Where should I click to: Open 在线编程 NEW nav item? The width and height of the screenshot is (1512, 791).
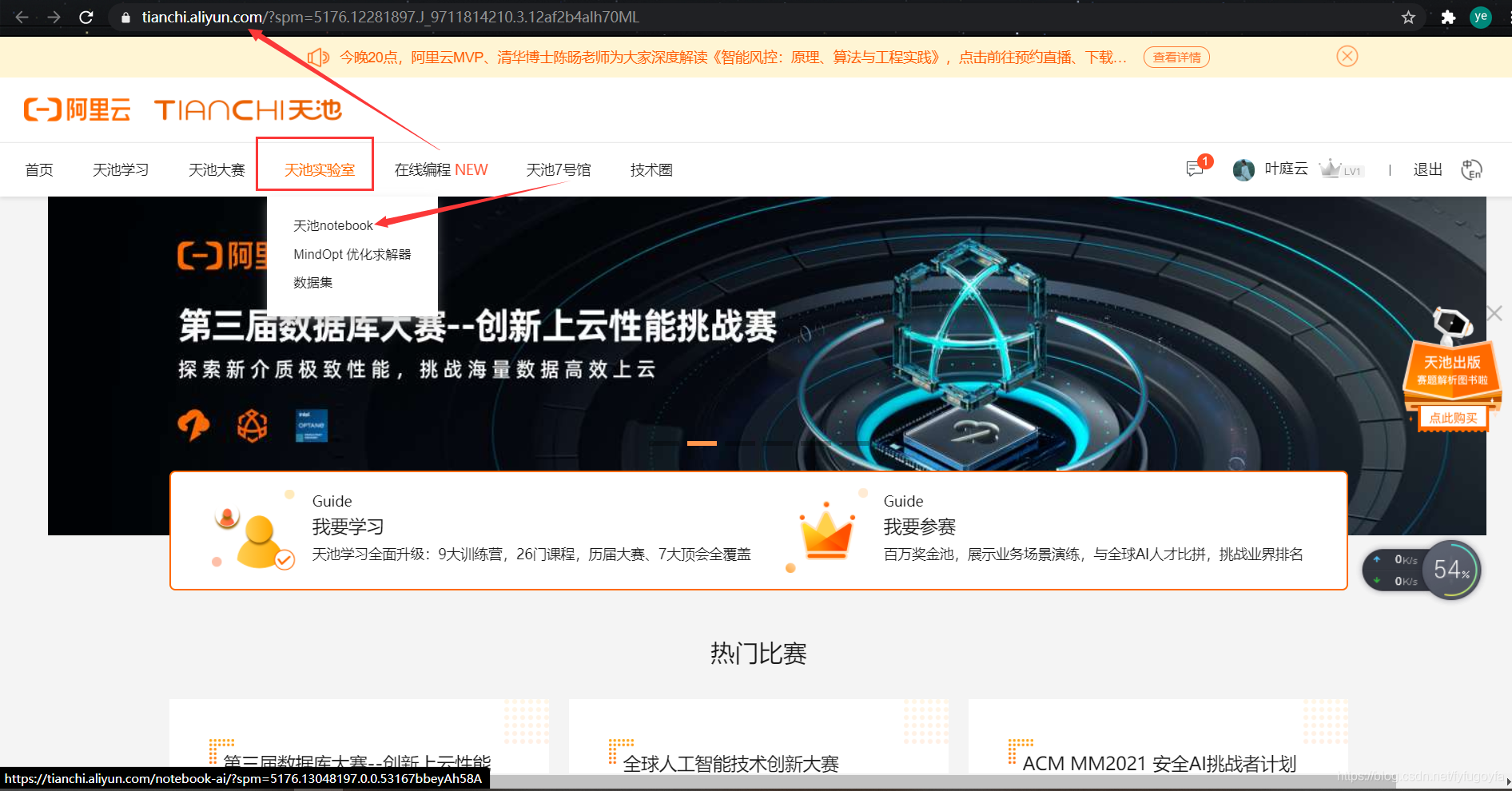click(441, 169)
